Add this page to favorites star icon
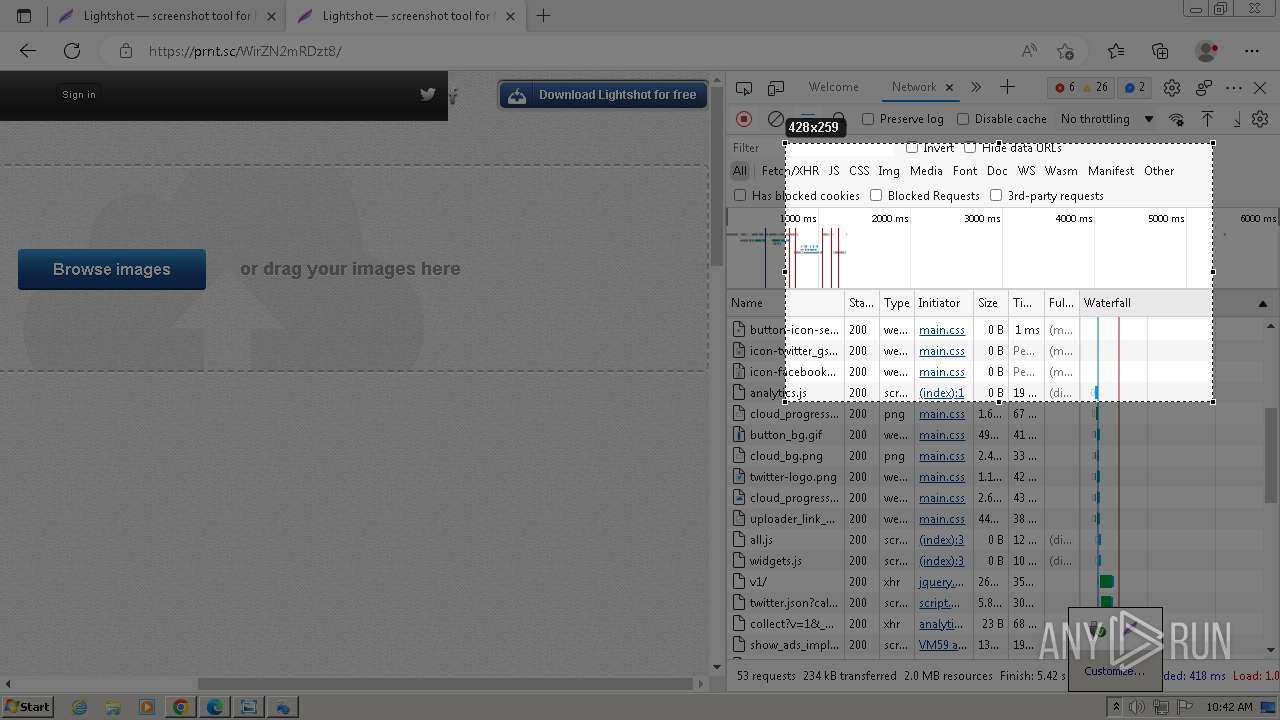This screenshot has height=720, width=1280. coord(1065,51)
